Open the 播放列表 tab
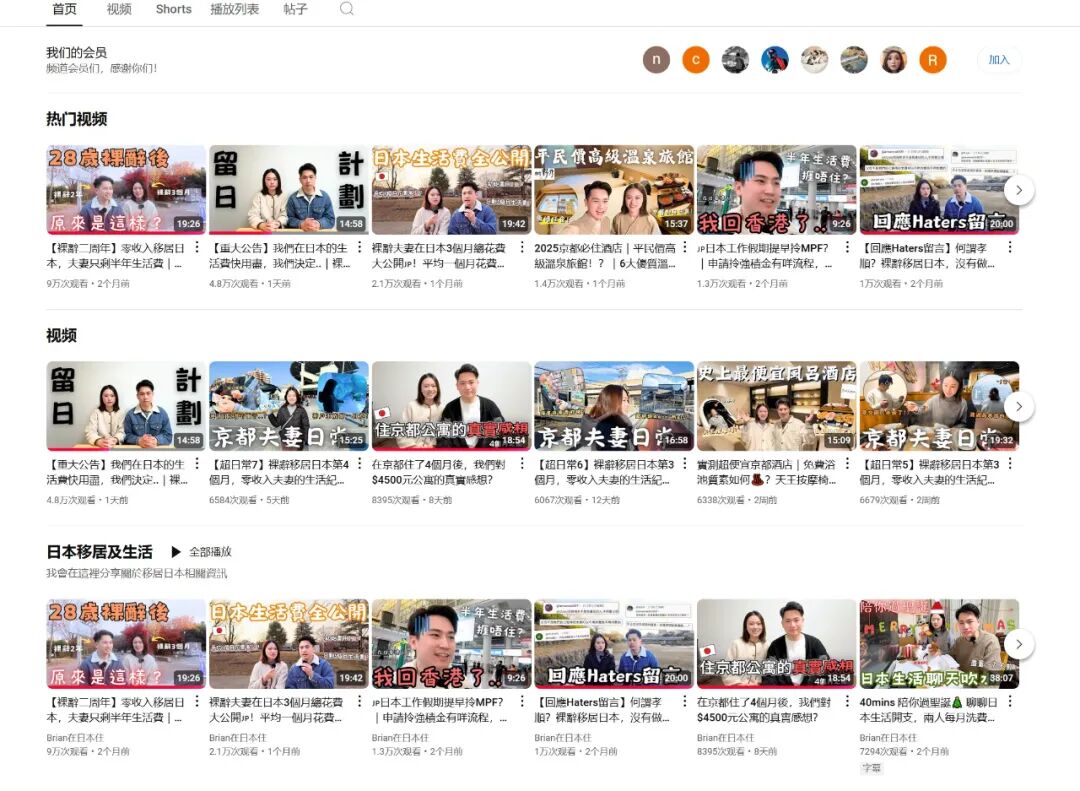 (235, 10)
